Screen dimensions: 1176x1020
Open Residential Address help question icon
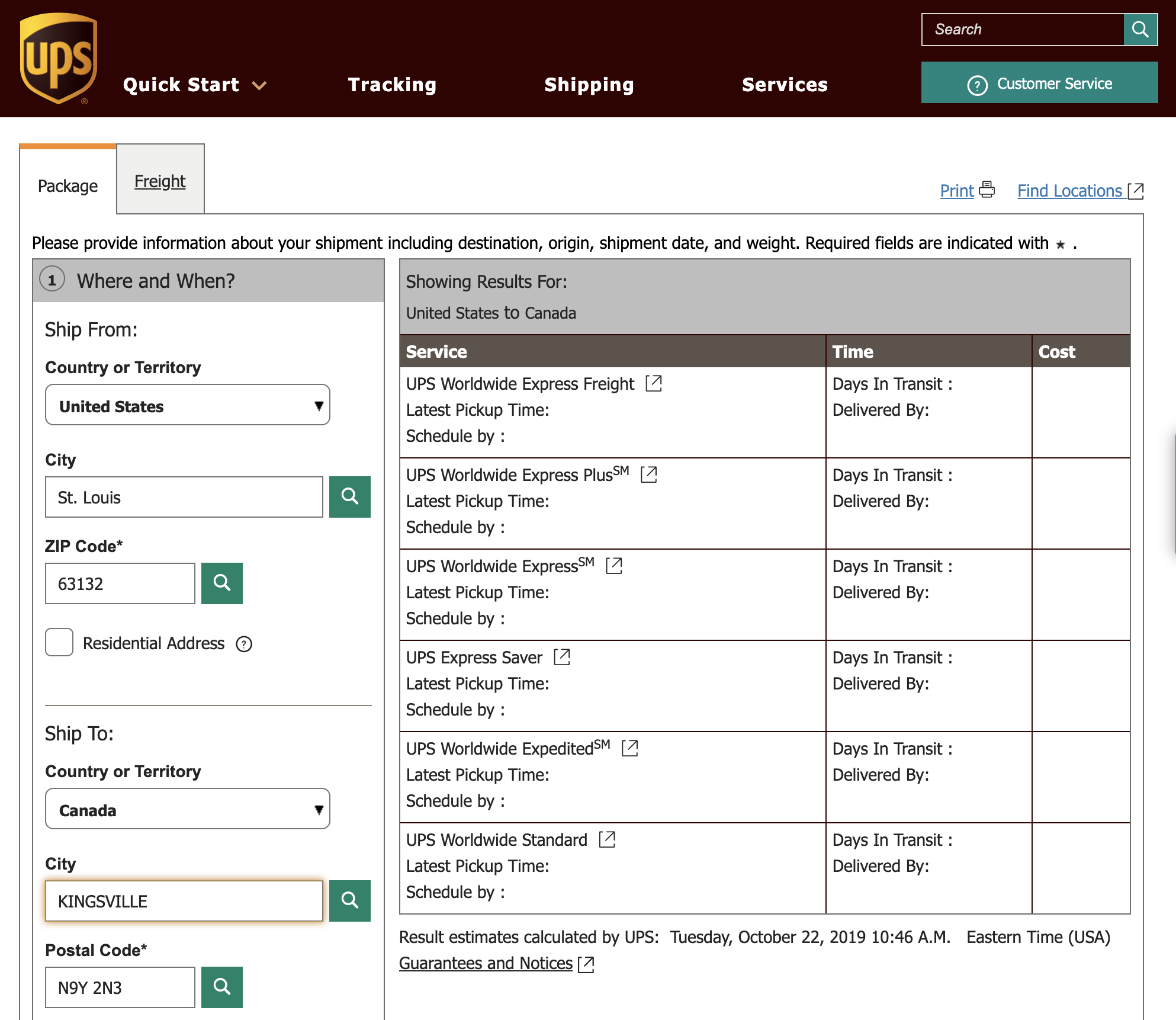point(244,644)
